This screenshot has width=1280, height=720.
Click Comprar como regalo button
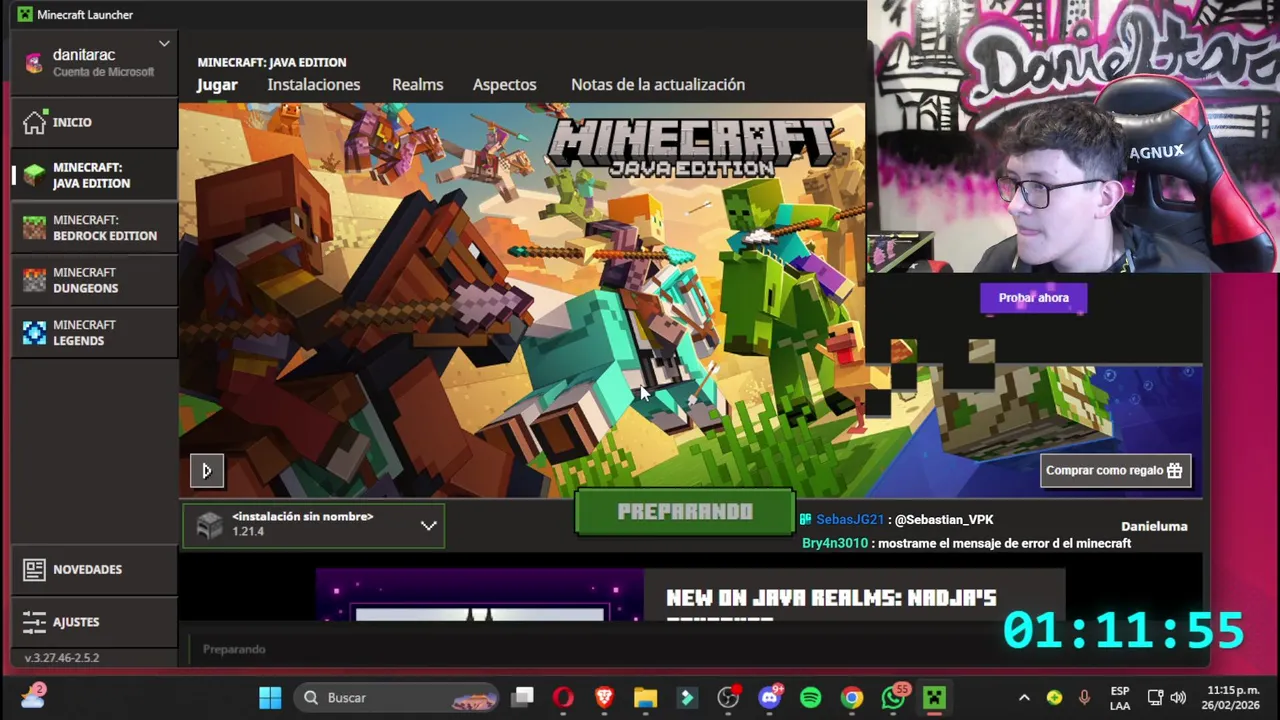[x=1115, y=470]
